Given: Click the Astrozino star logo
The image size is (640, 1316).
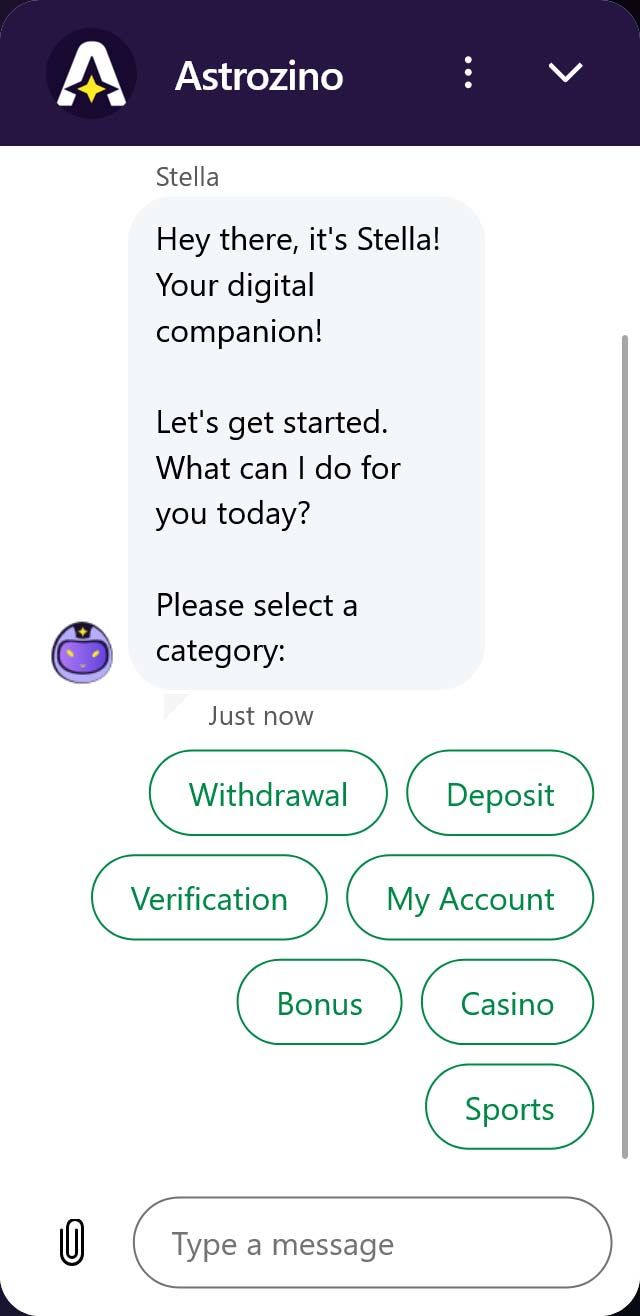Looking at the screenshot, I should 91,73.
